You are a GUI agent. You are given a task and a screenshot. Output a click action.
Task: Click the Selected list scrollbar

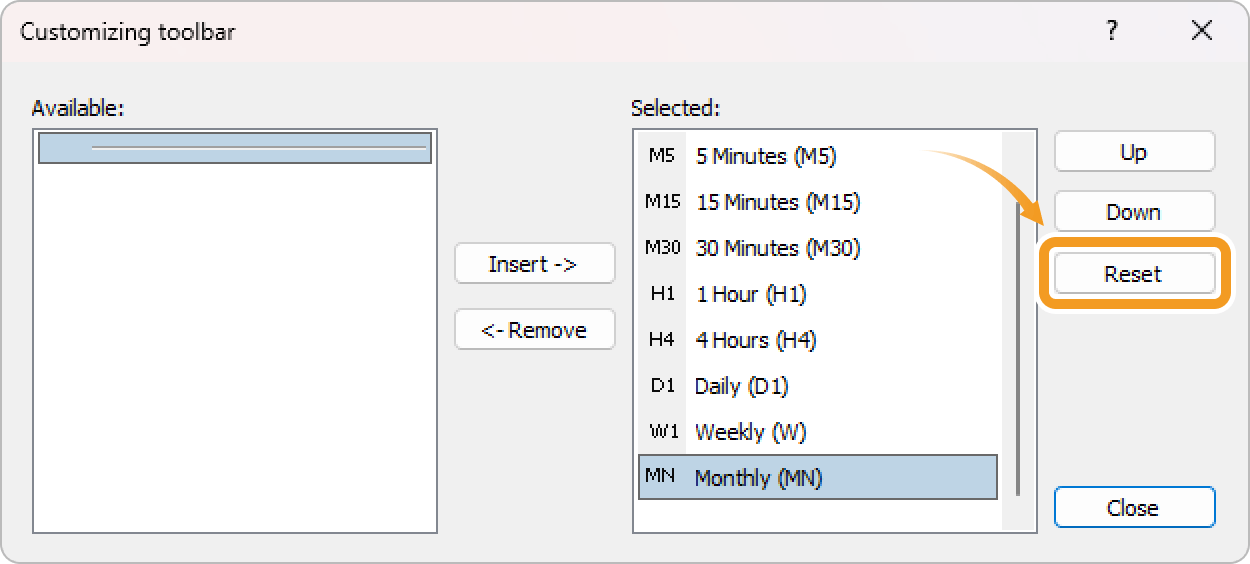point(1018,348)
